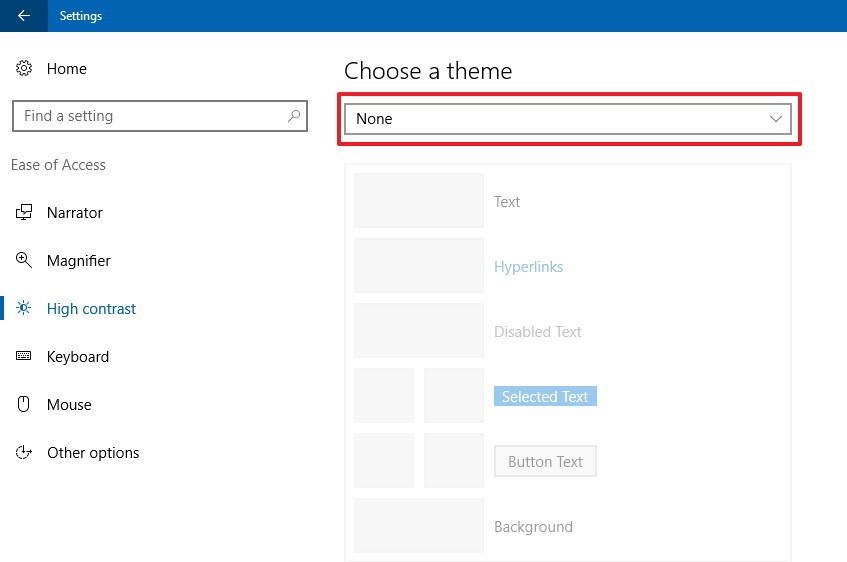The height and width of the screenshot is (562, 847).
Task: Click the search magnifier icon
Action: tap(293, 116)
